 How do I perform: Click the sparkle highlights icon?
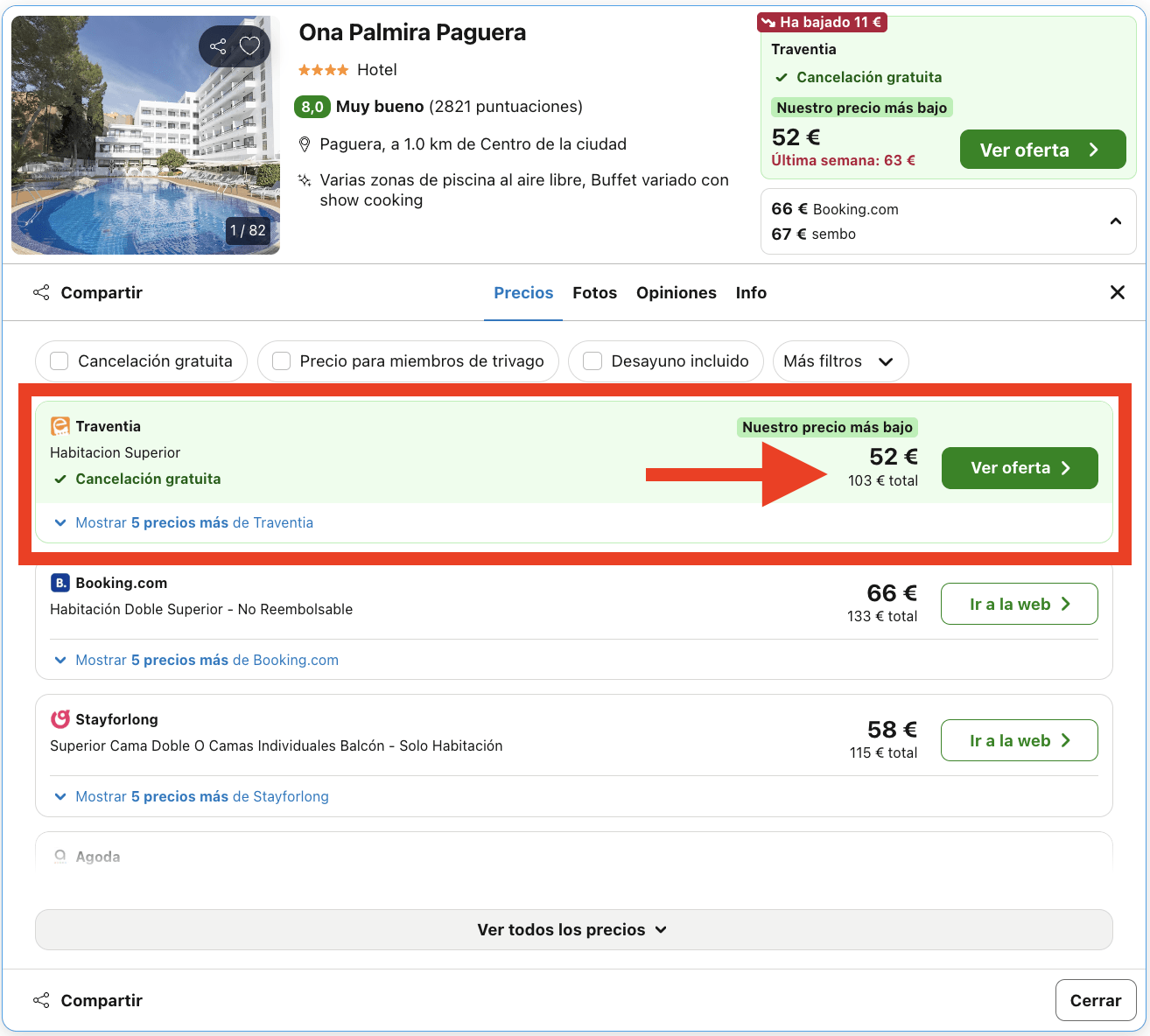[x=305, y=180]
